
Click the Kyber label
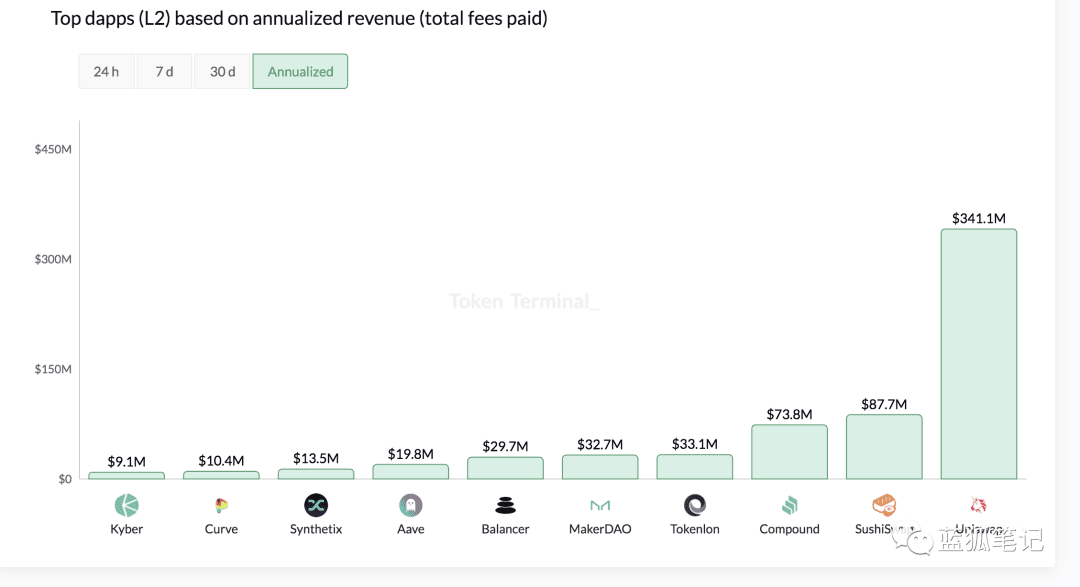tap(127, 529)
